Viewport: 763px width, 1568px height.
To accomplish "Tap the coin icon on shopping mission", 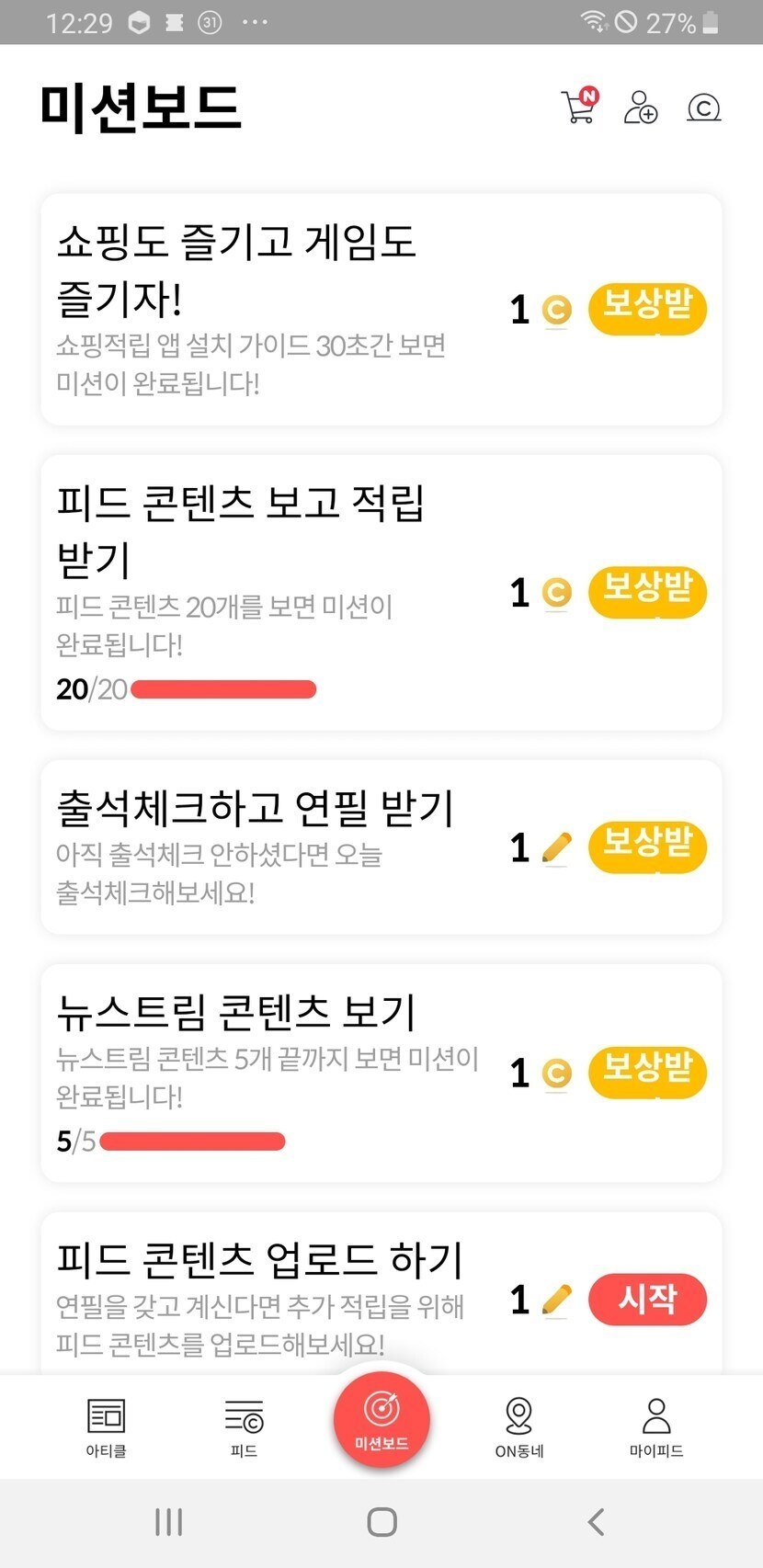I will pyautogui.click(x=556, y=311).
